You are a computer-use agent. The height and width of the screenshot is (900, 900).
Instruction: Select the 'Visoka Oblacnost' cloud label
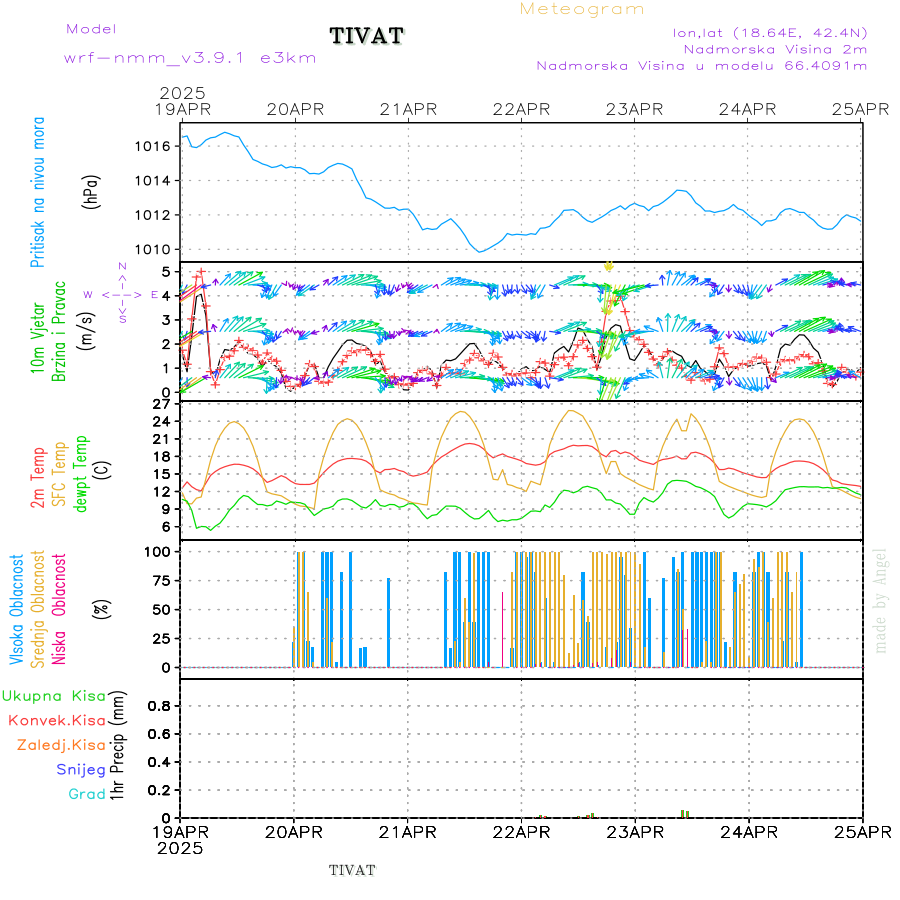click(x=18, y=610)
